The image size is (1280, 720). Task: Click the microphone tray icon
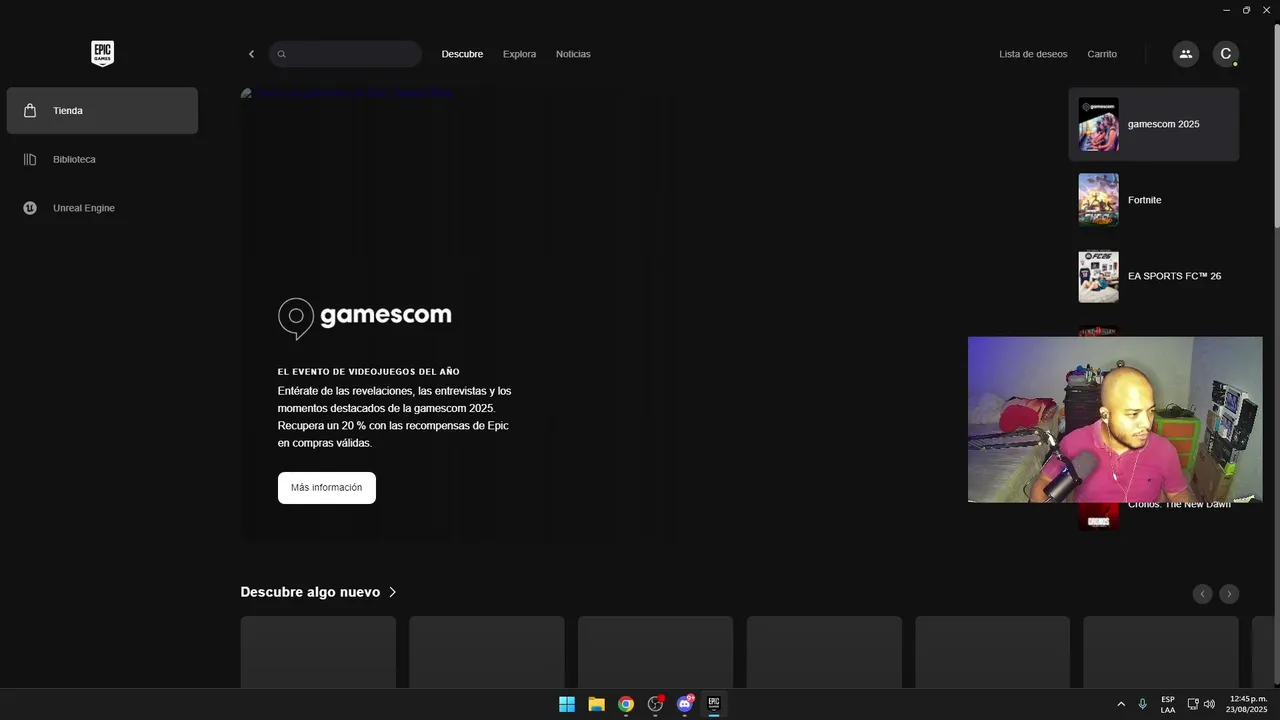(x=1142, y=704)
